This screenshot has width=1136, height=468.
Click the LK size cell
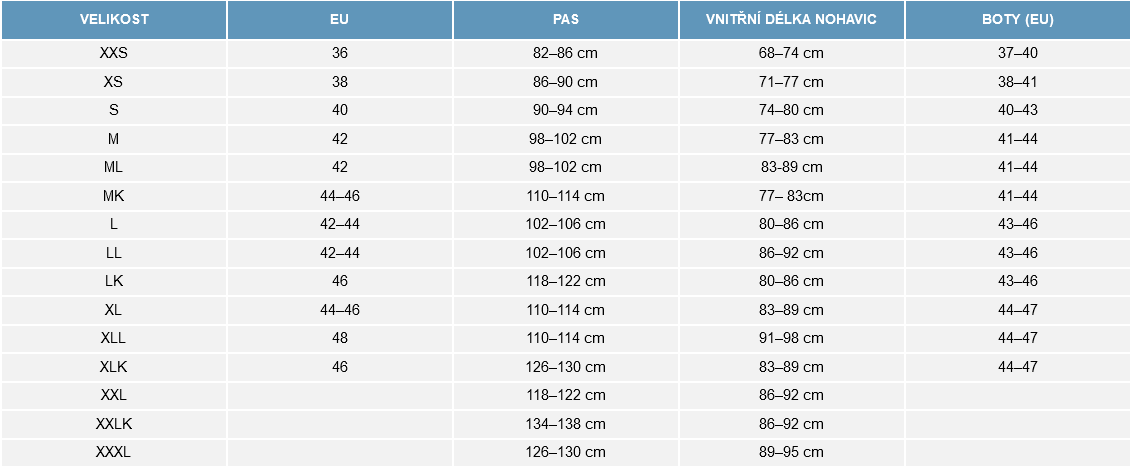click(x=113, y=281)
